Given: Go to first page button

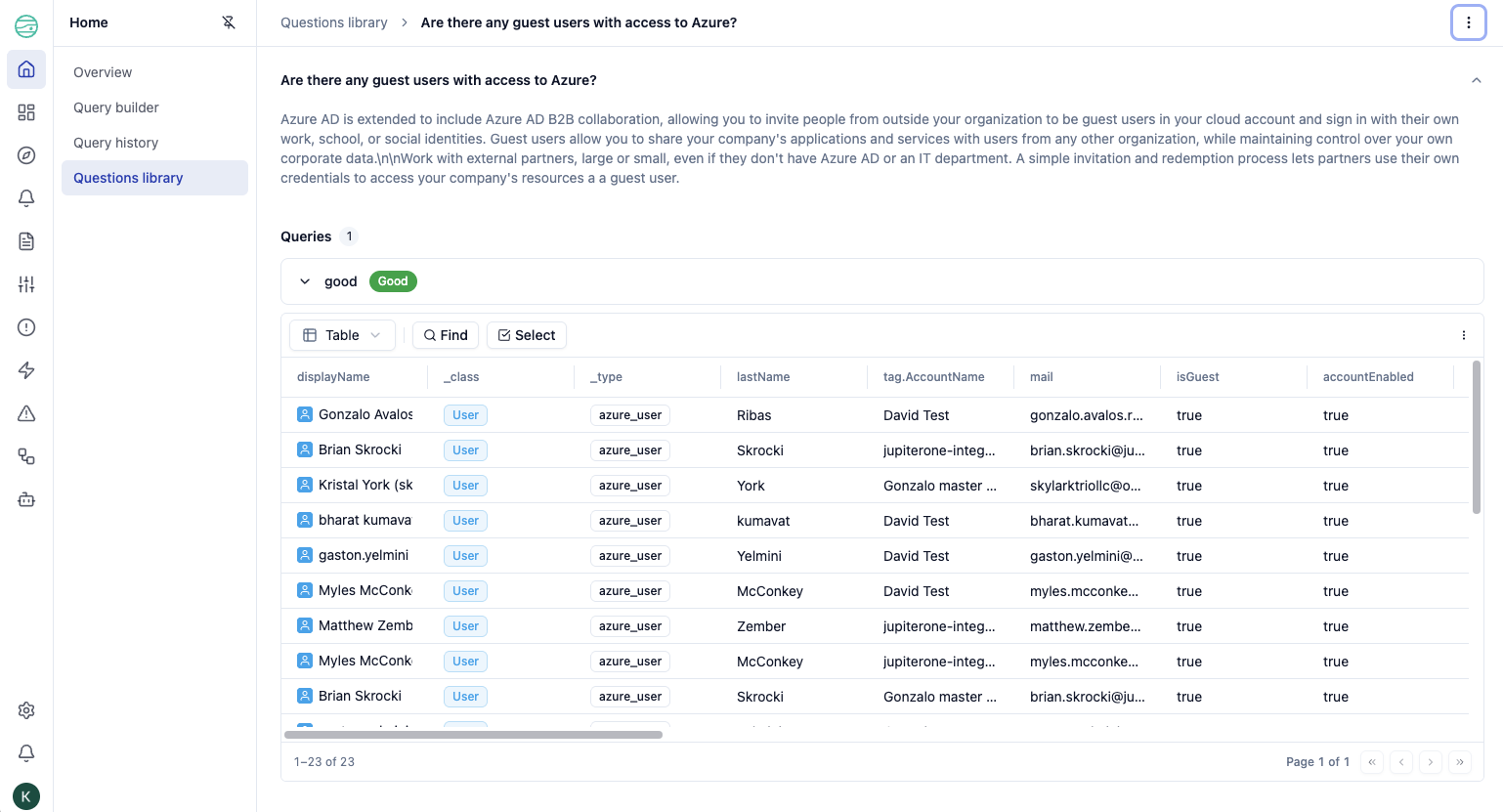Looking at the screenshot, I should pyautogui.click(x=1372, y=762).
